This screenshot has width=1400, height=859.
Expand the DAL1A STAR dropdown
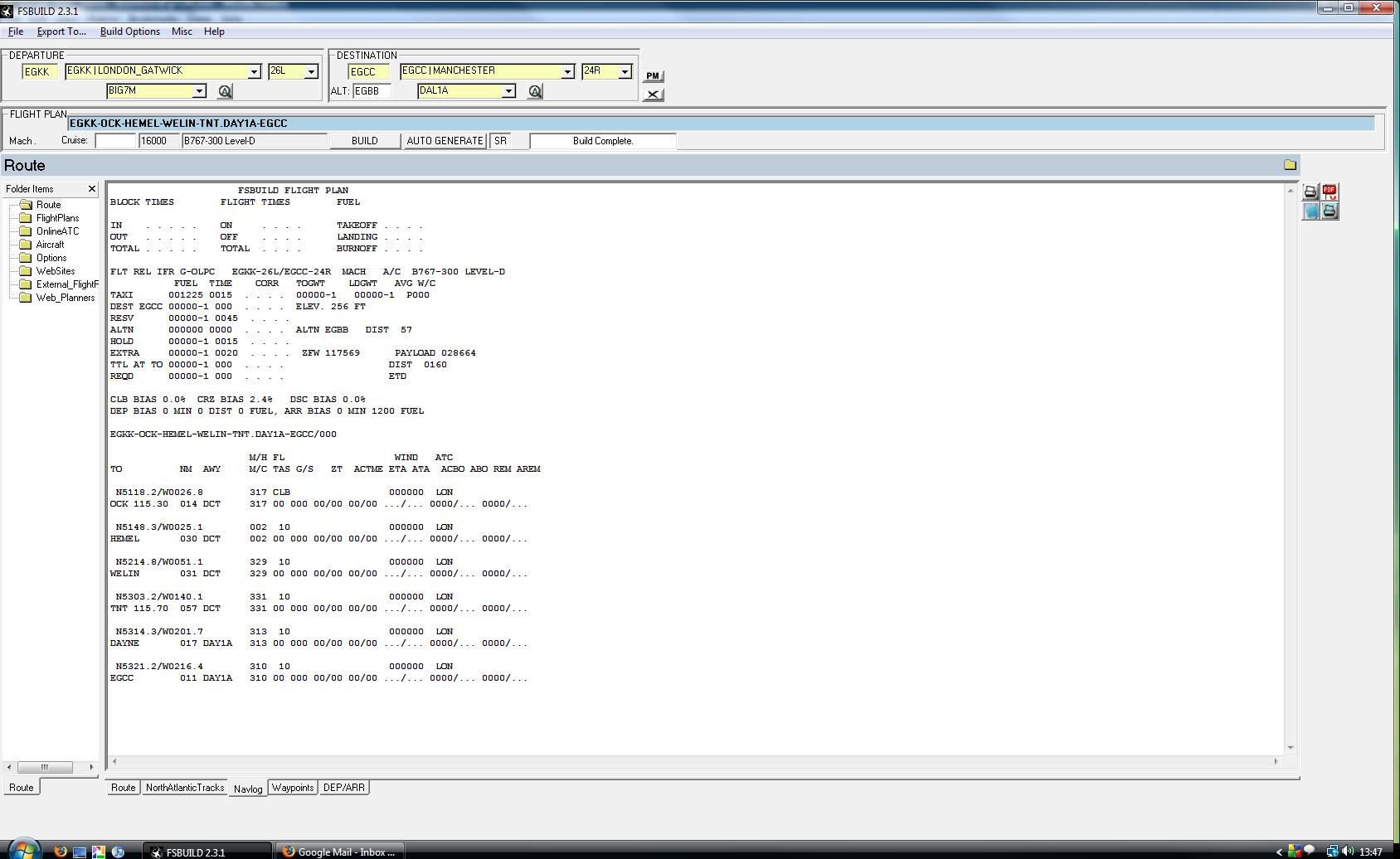[508, 91]
